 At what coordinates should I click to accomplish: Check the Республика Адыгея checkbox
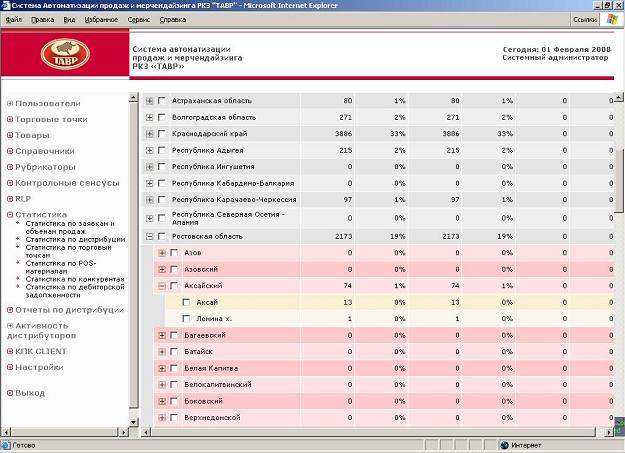click(x=161, y=150)
